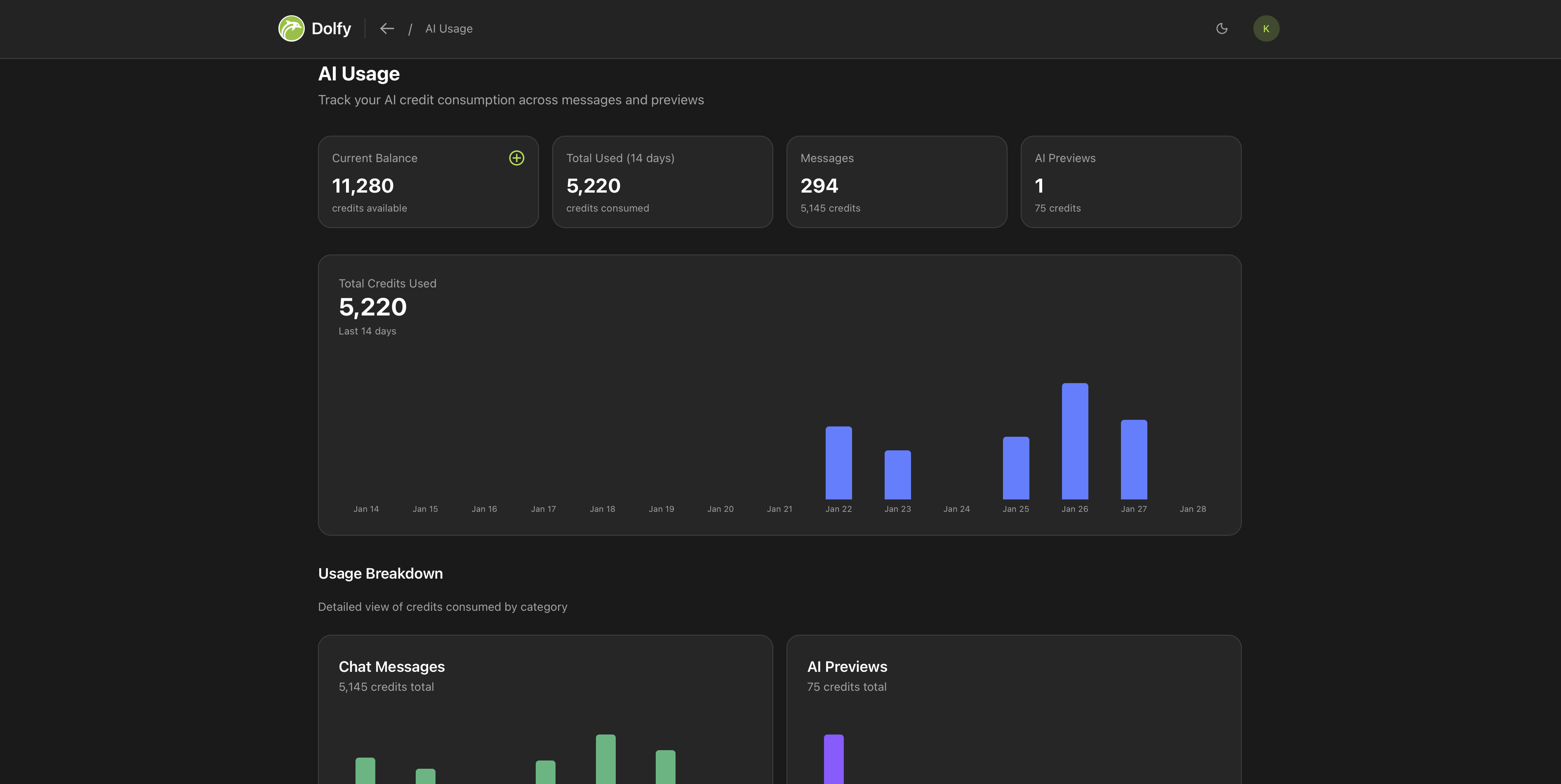Viewport: 1561px width, 784px height.
Task: Click the Jan 25 blue bar
Action: pyautogui.click(x=1016, y=468)
